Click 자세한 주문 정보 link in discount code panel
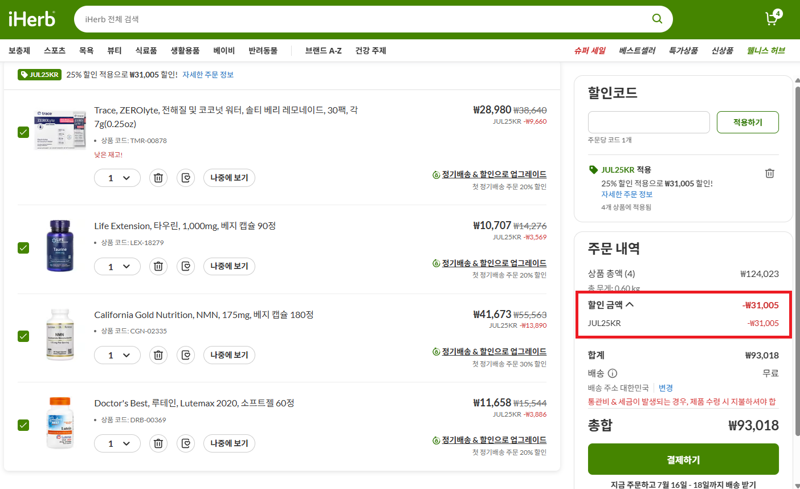Image resolution: width=800 pixels, height=489 pixels. pos(627,194)
